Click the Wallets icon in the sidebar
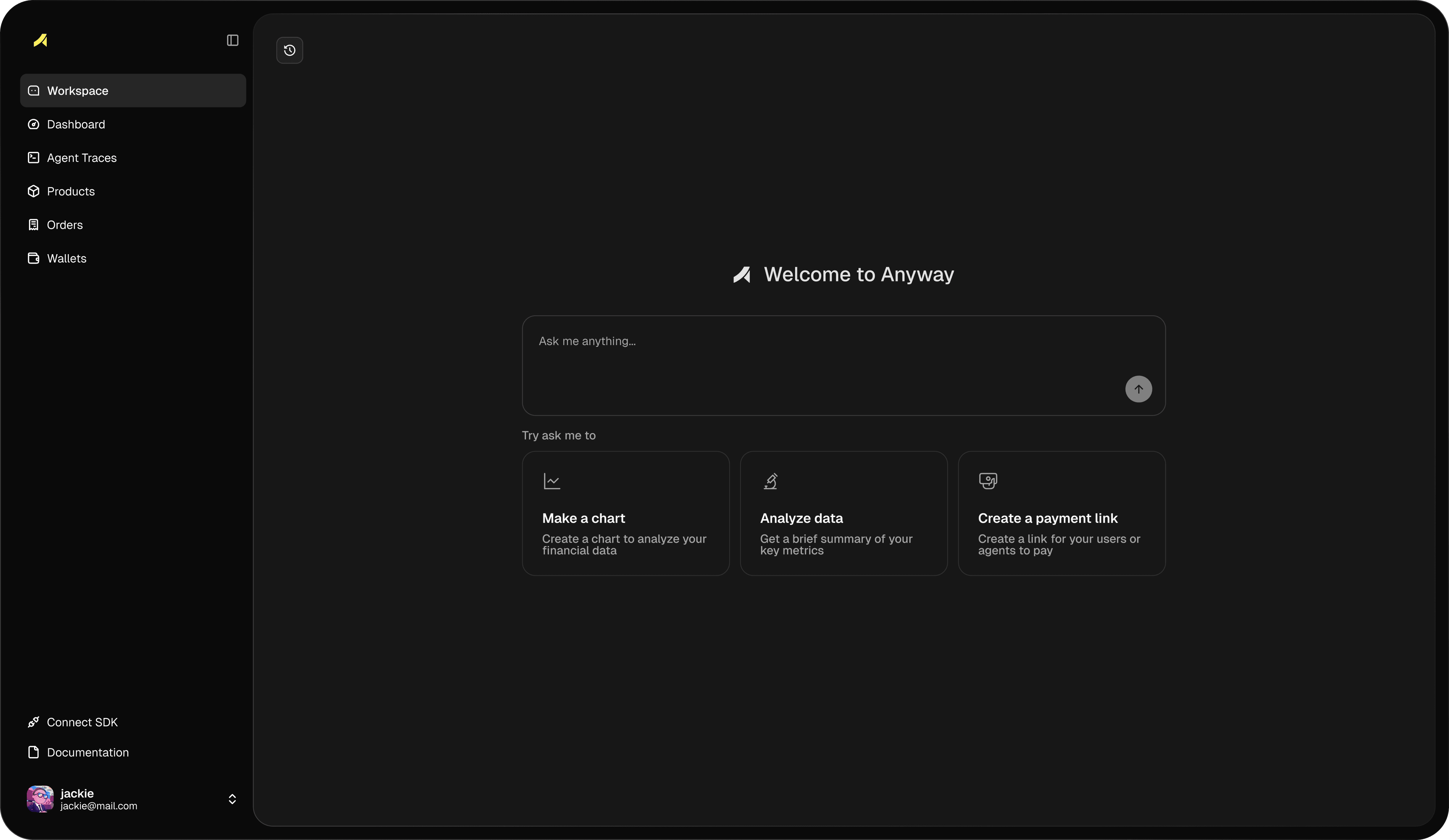 pos(33,258)
